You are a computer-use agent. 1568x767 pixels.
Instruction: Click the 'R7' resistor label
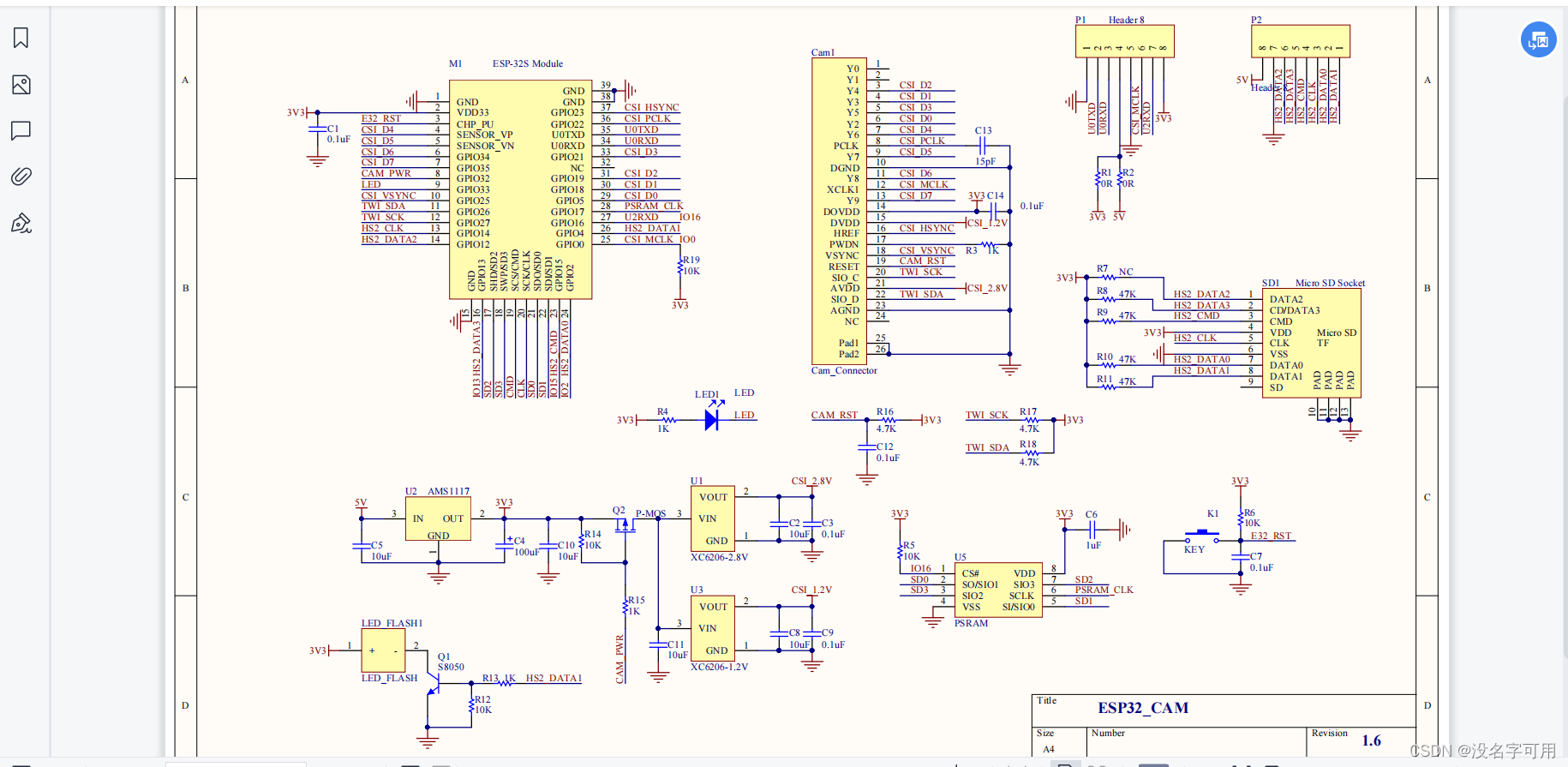click(x=1102, y=268)
